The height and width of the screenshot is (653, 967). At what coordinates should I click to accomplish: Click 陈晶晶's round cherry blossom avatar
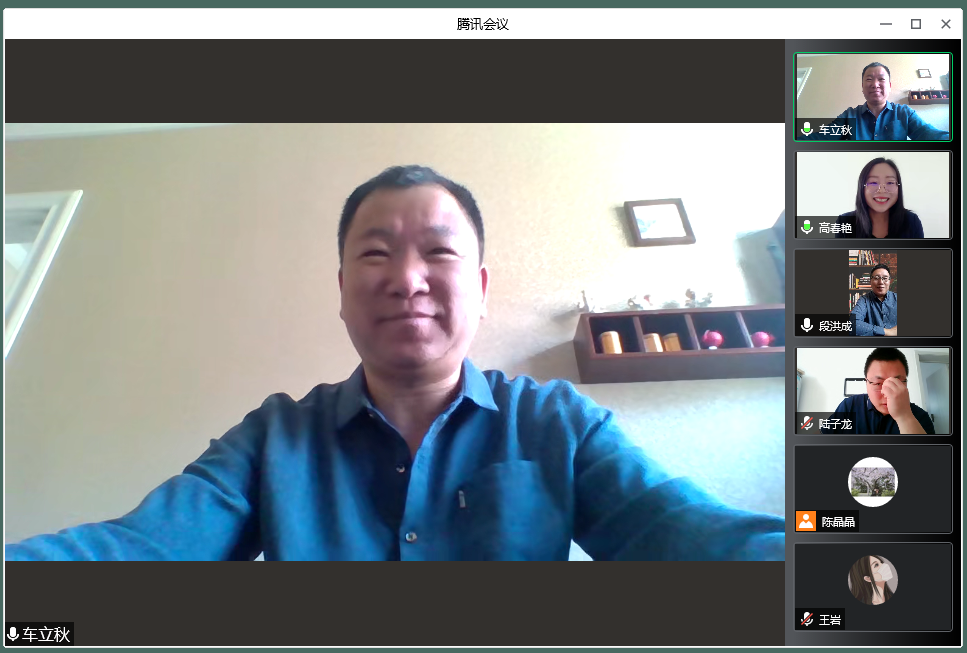(x=872, y=482)
